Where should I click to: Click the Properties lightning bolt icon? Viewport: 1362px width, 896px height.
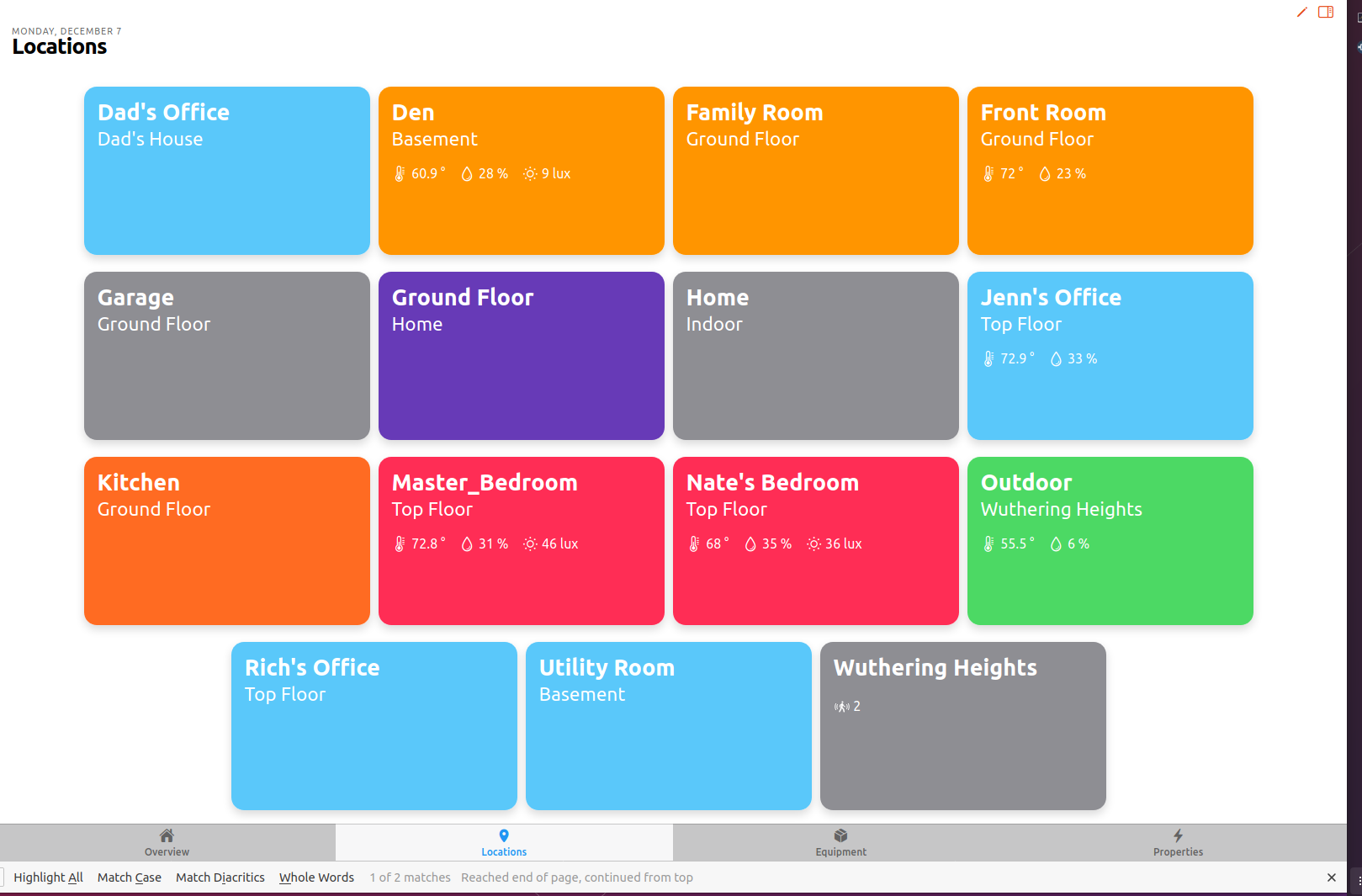(x=1178, y=835)
